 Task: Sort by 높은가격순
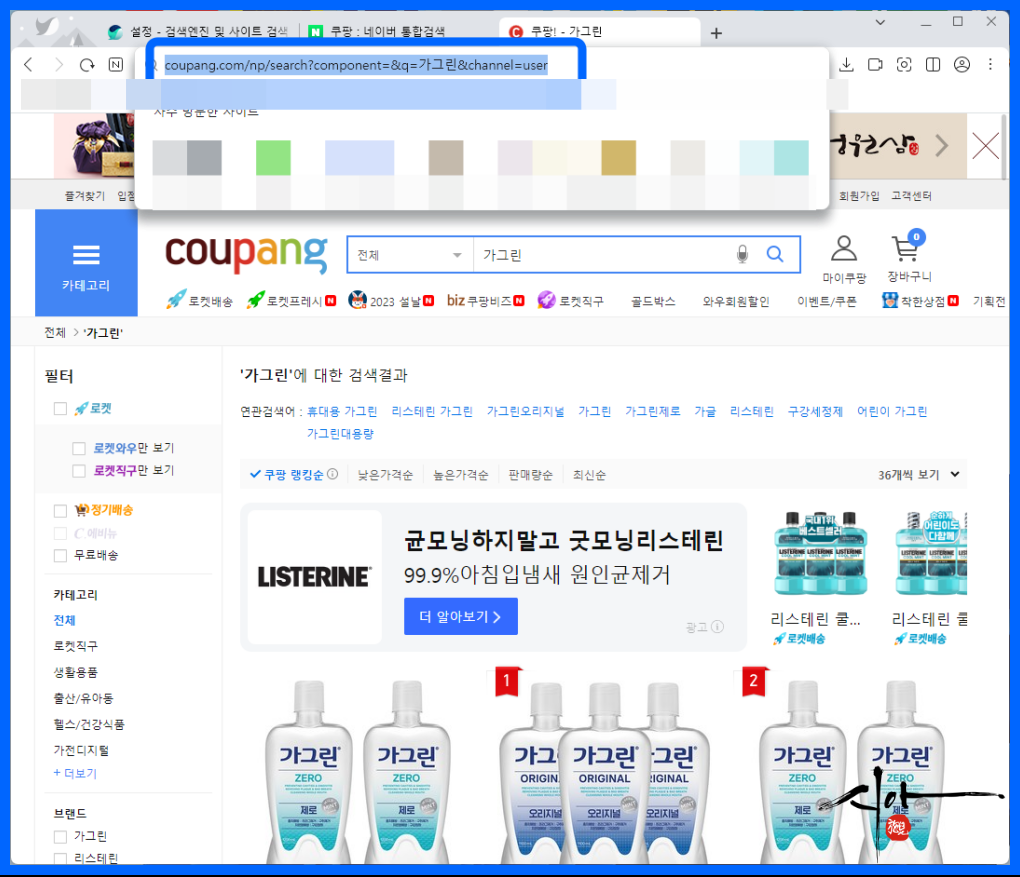461,475
